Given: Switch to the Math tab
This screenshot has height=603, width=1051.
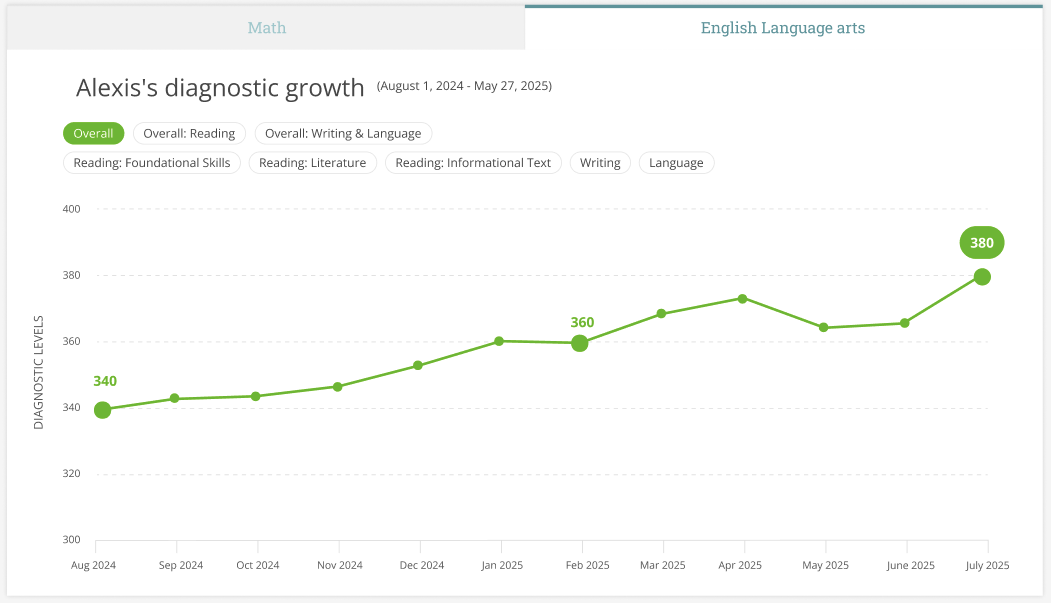Looking at the screenshot, I should [x=266, y=27].
